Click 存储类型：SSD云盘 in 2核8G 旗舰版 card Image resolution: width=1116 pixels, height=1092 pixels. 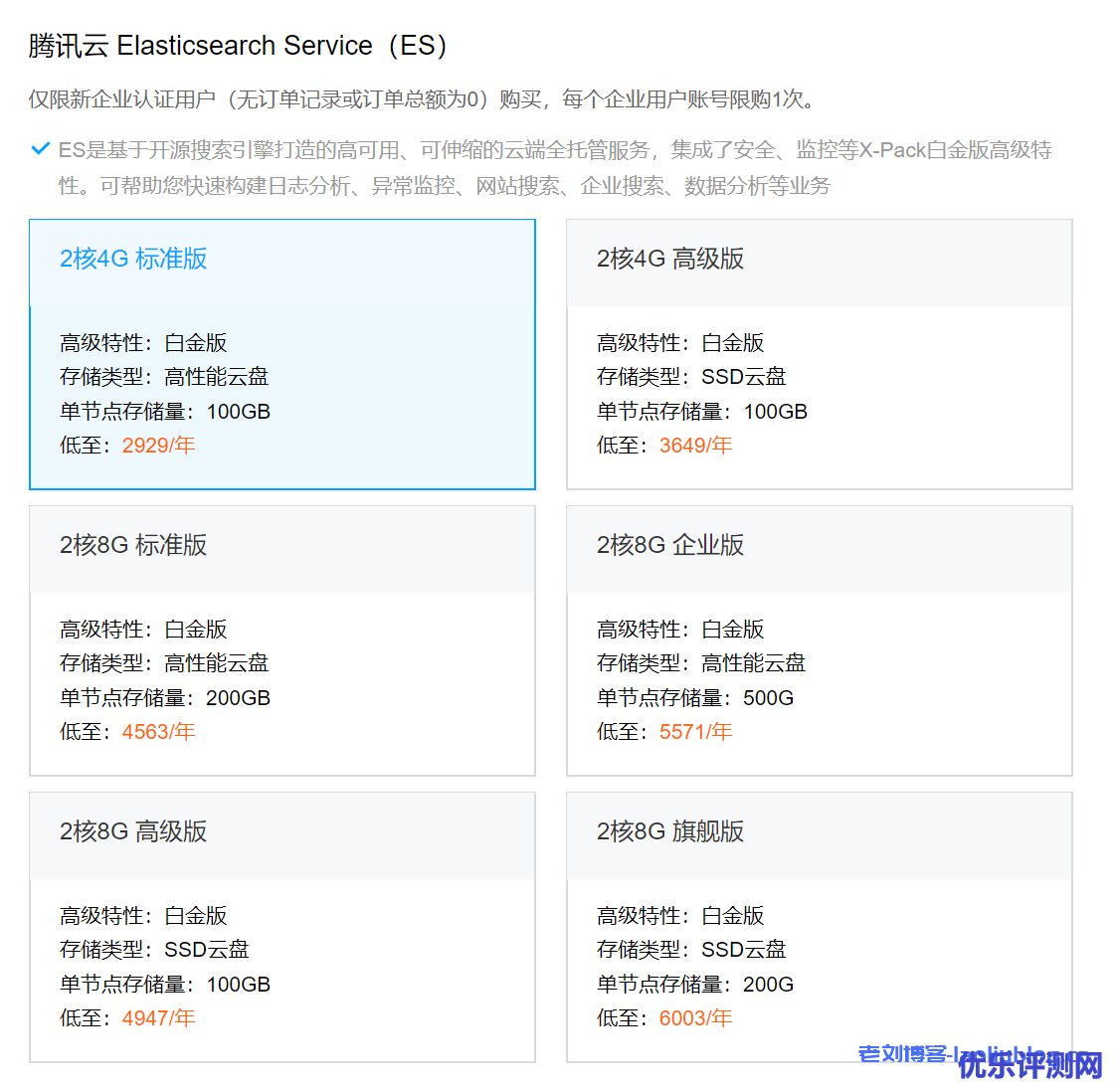click(691, 950)
